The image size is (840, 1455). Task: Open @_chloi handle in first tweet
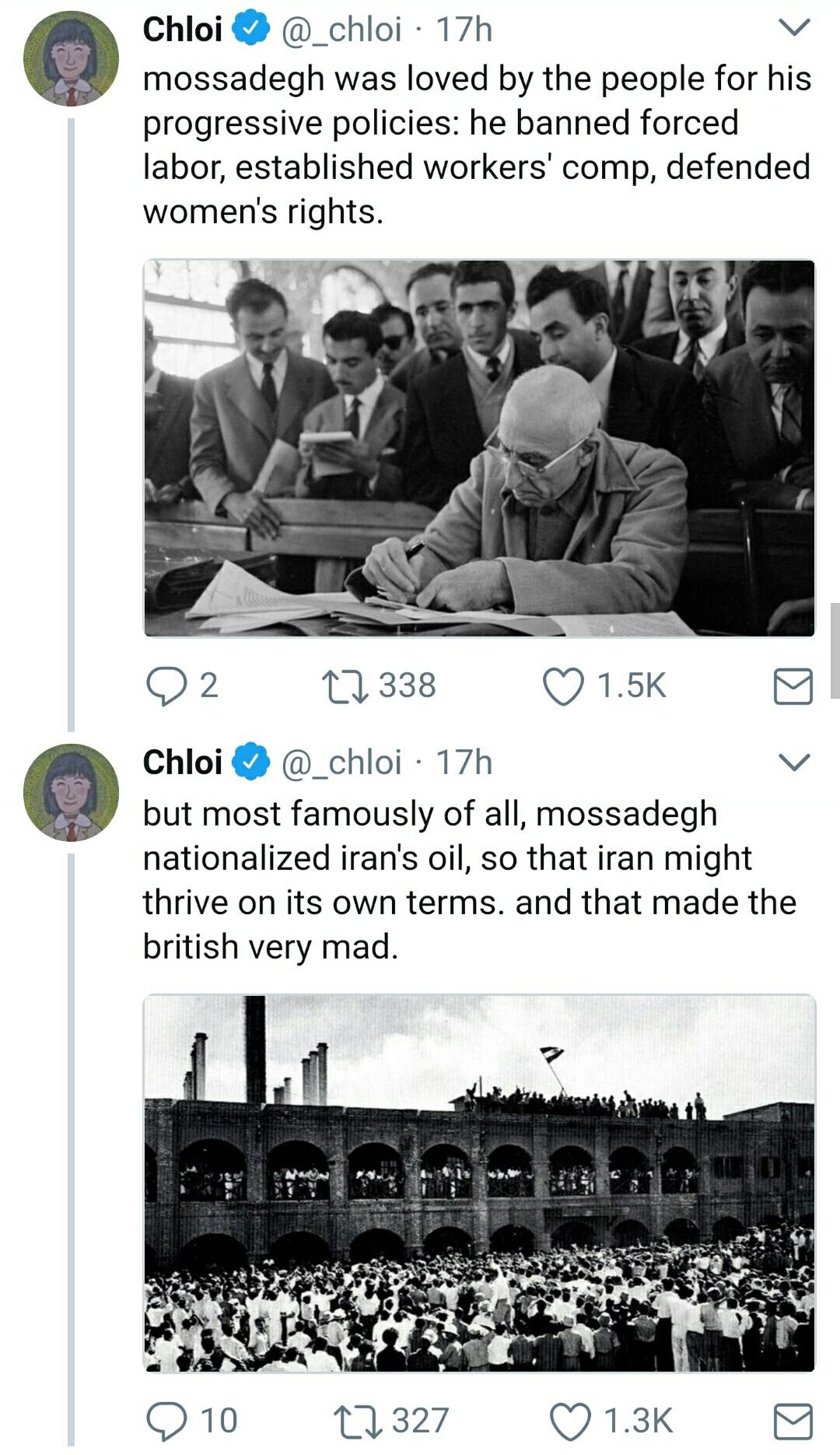341,30
